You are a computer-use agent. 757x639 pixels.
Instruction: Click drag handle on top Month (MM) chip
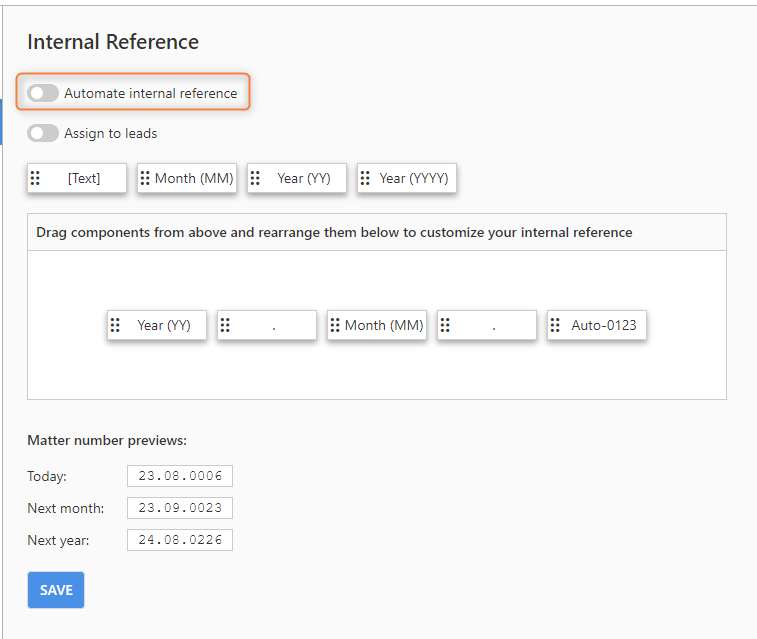click(x=145, y=178)
